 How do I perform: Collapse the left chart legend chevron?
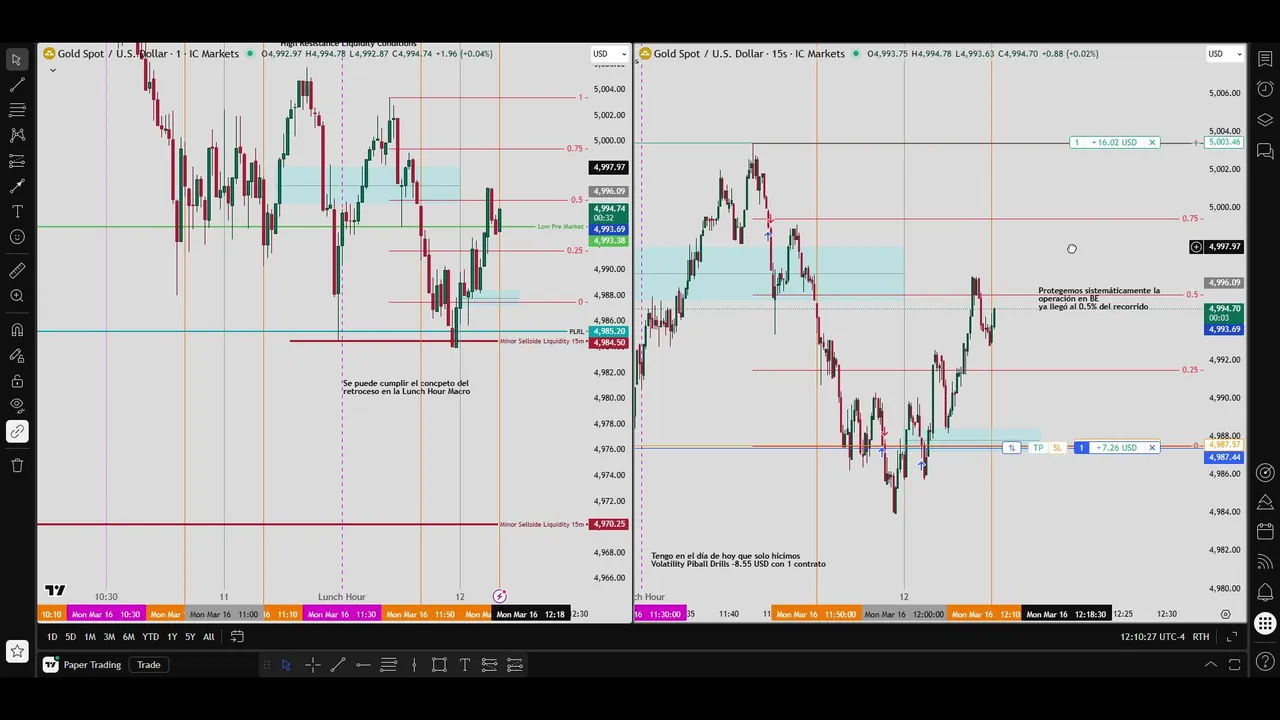click(x=52, y=71)
